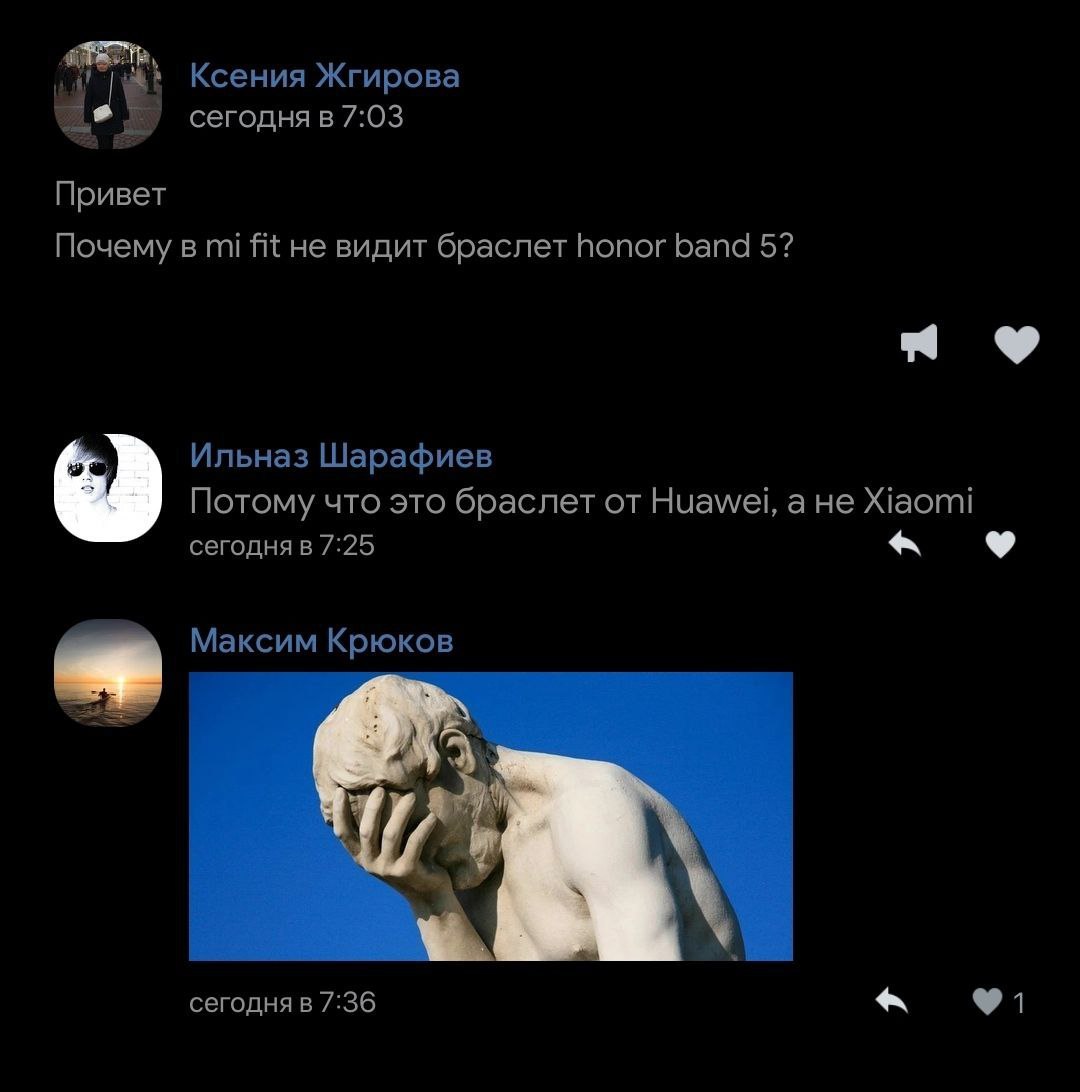Open Ильназ Шарафиев's avatar picture
Image resolution: width=1080 pixels, height=1092 pixels.
(108, 488)
